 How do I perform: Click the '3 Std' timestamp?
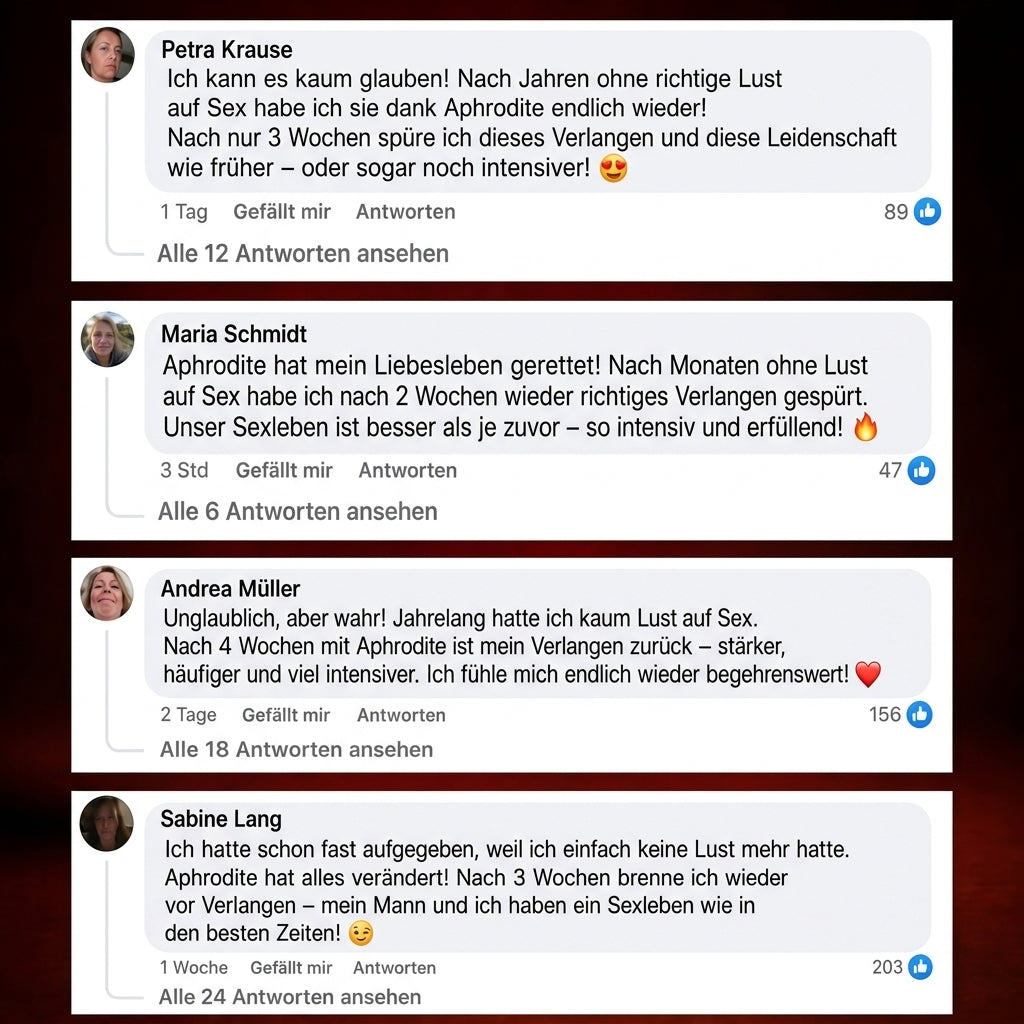tap(184, 470)
